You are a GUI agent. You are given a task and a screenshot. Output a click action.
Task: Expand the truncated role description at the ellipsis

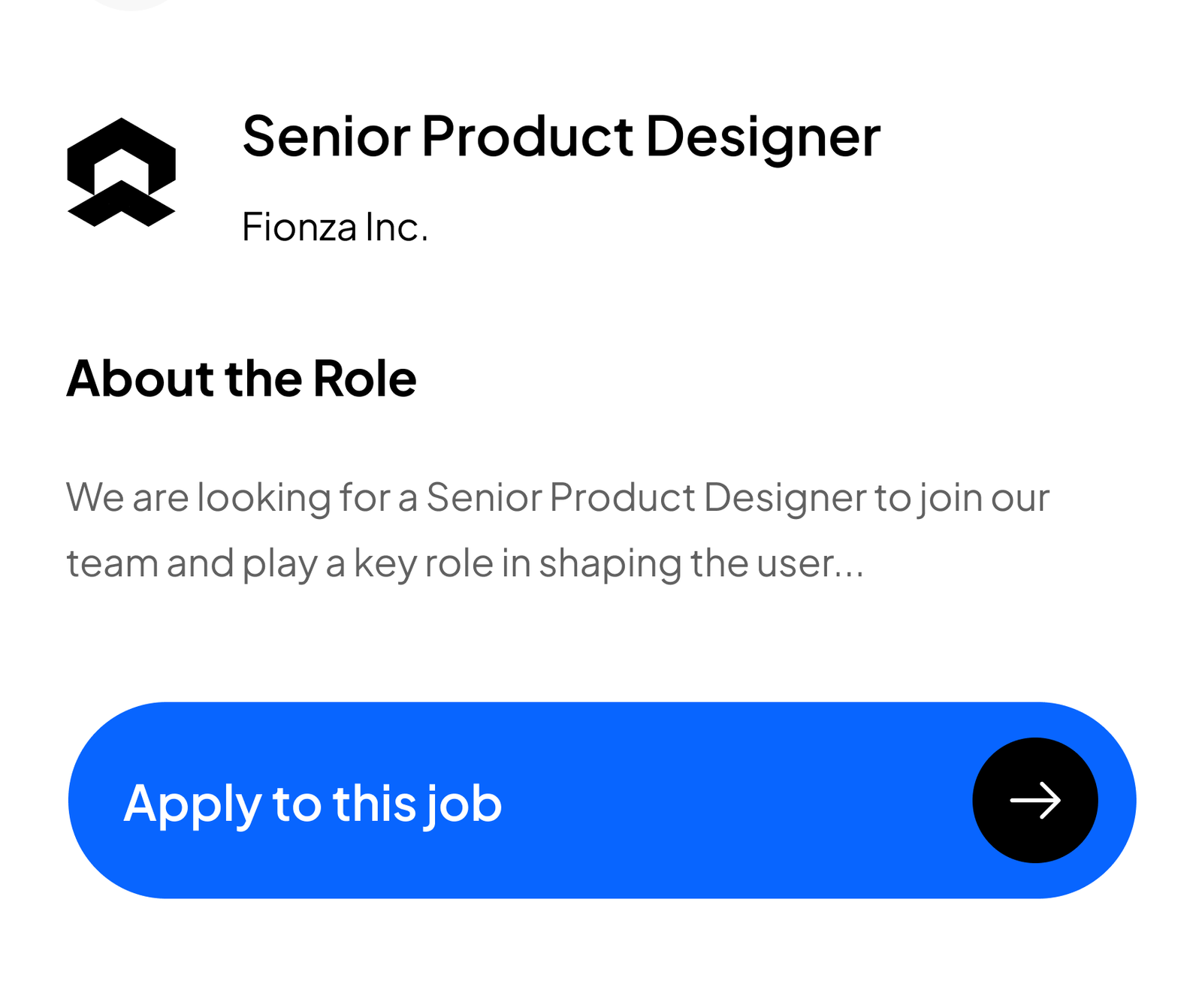(849, 564)
